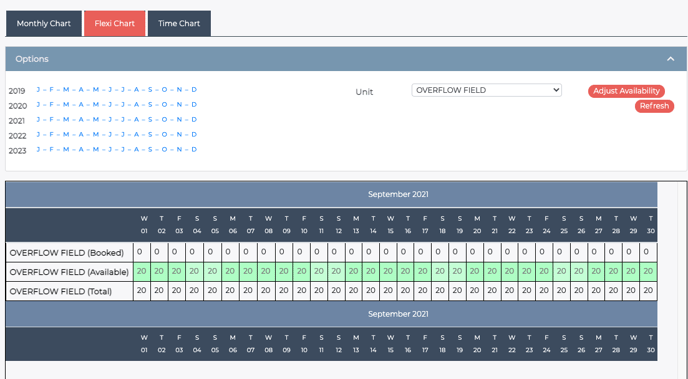Jump to September 2020 via S link
688x379 pixels.
coord(150,104)
